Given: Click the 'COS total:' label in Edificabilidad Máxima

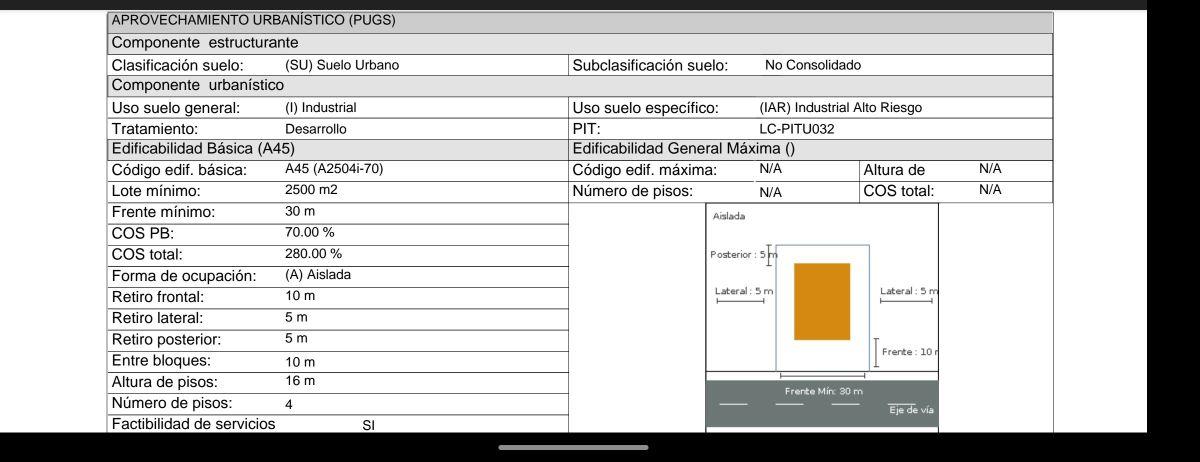Looking at the screenshot, I should 899,190.
